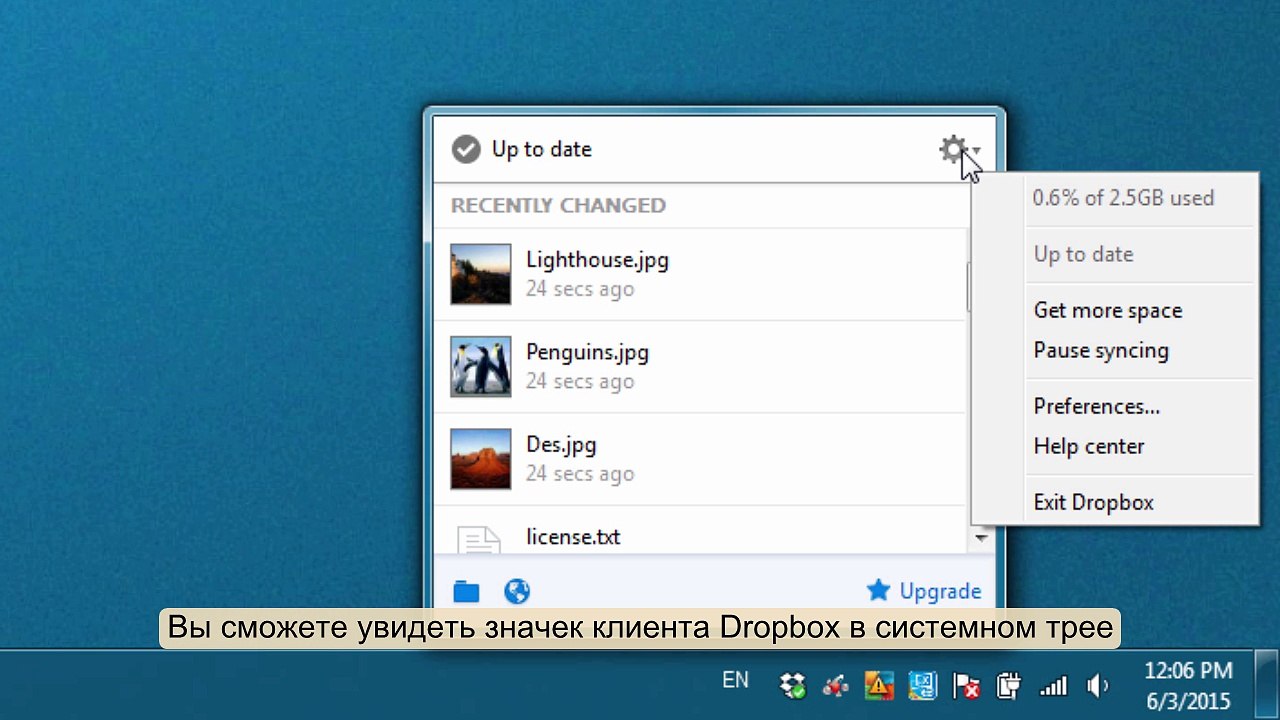Click the RECENTLY CHANGED heading
Image resolution: width=1280 pixels, height=720 pixels.
558,205
